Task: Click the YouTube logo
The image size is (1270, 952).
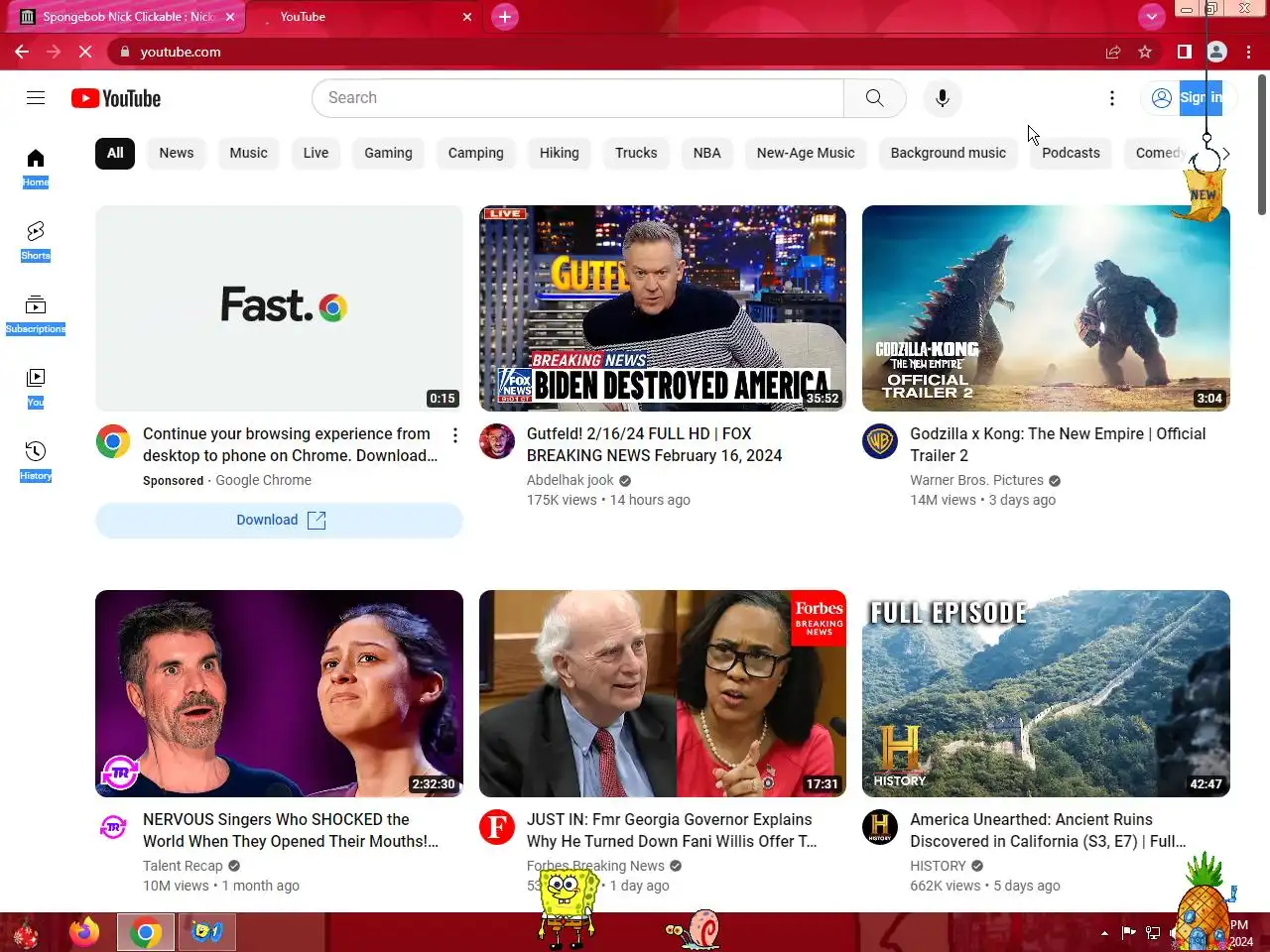Action: click(x=116, y=98)
